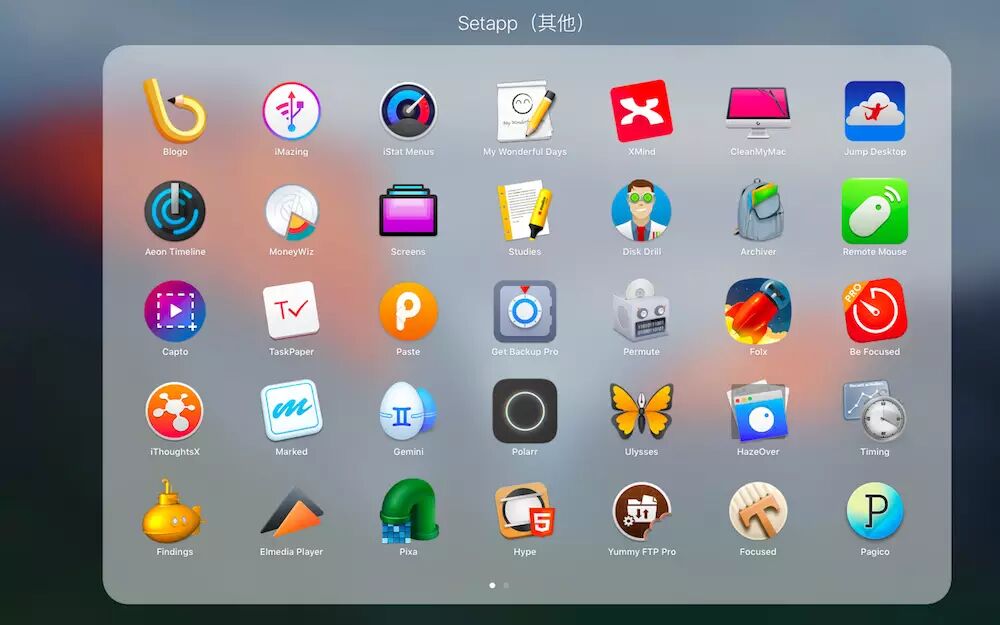
Task: Click the Setapp folder title
Action: click(x=522, y=24)
